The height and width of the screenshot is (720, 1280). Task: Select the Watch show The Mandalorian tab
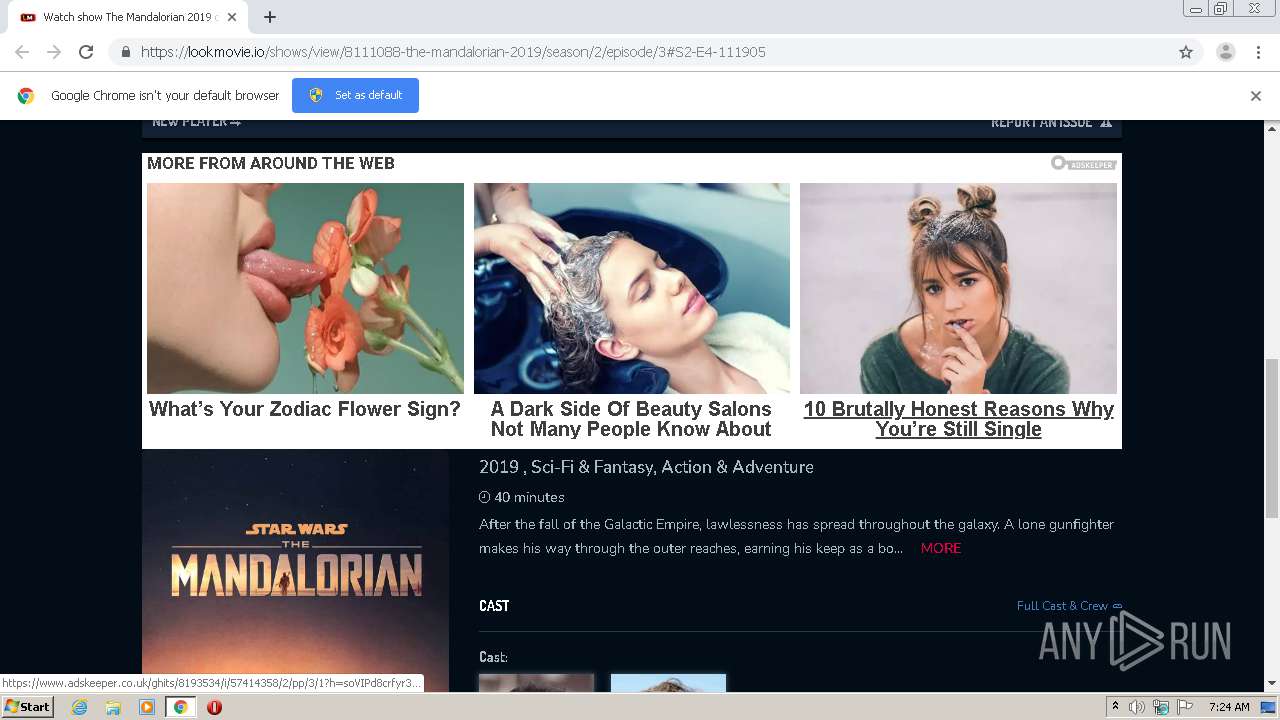127,17
